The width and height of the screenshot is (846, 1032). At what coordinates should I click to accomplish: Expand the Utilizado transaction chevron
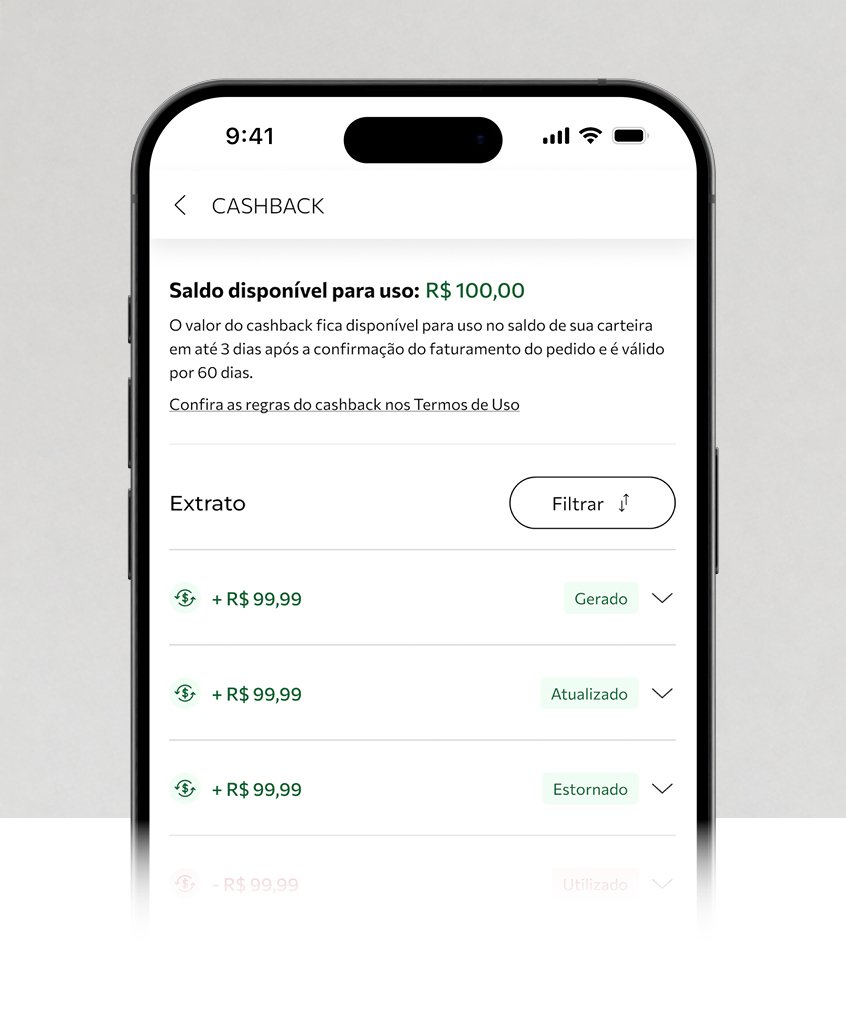662,884
